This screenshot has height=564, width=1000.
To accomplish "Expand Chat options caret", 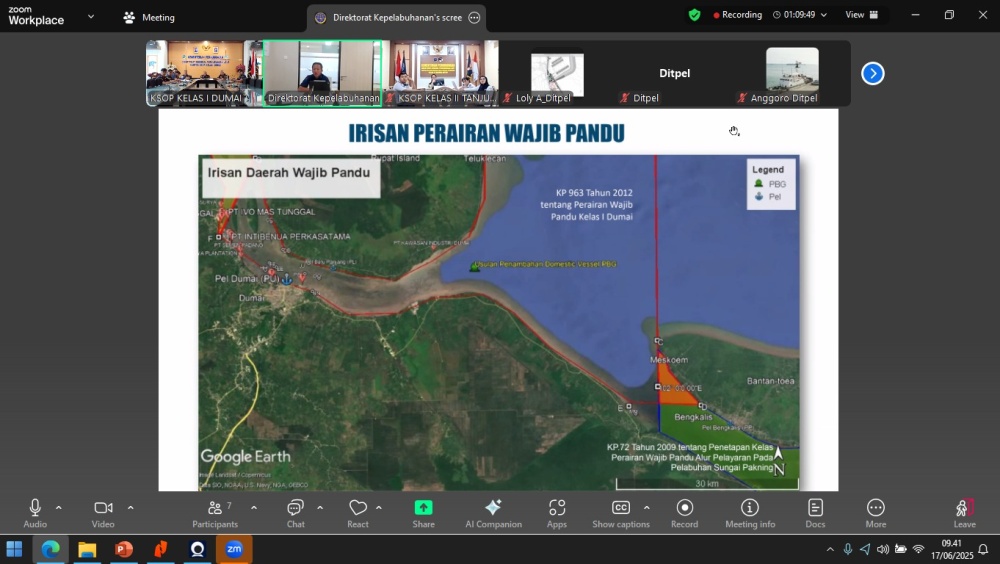I will click(x=320, y=508).
